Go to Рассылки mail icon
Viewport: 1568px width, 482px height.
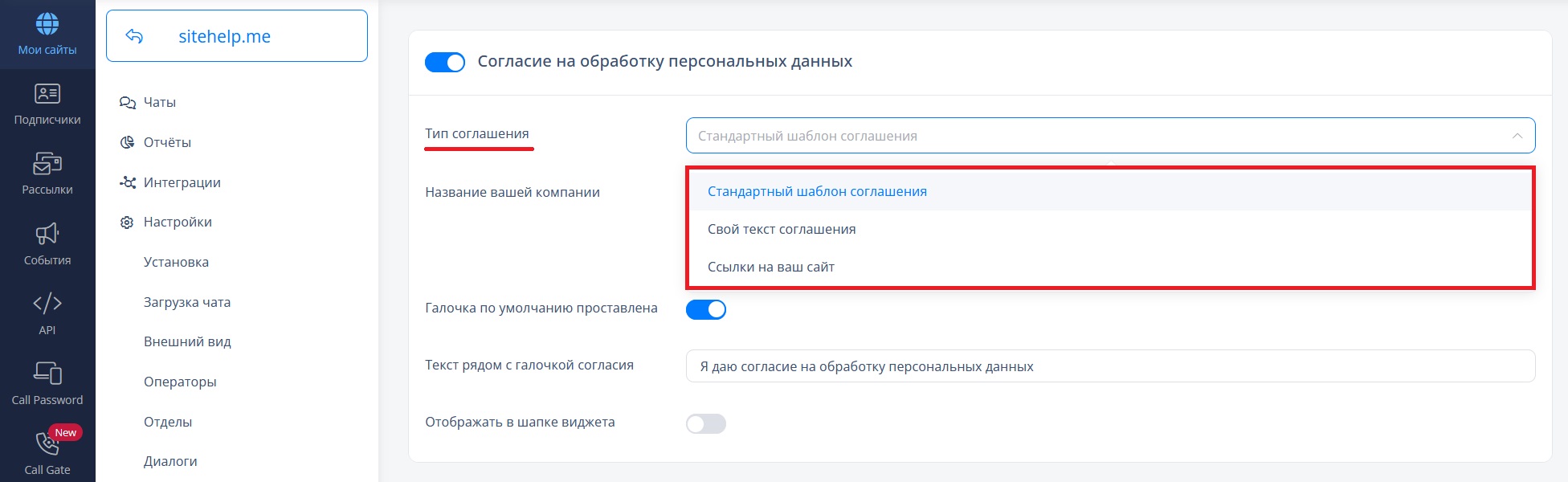tap(47, 164)
